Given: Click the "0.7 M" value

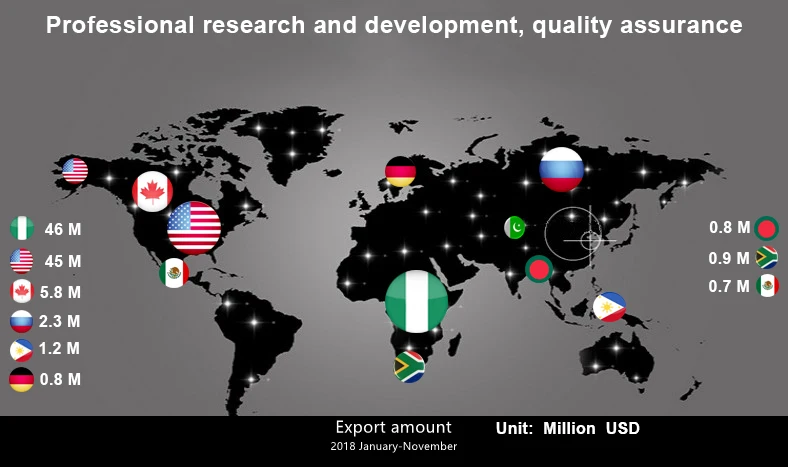Looking at the screenshot, I should tap(729, 287).
